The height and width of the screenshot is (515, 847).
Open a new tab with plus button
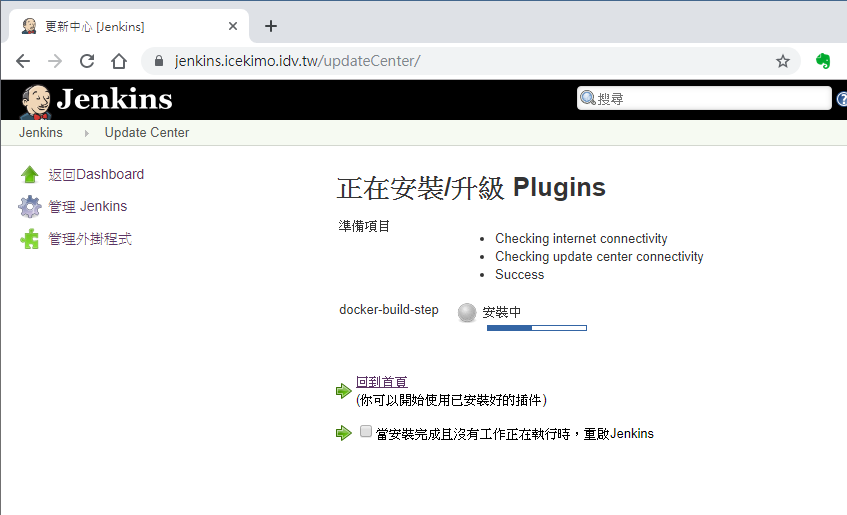tap(271, 26)
